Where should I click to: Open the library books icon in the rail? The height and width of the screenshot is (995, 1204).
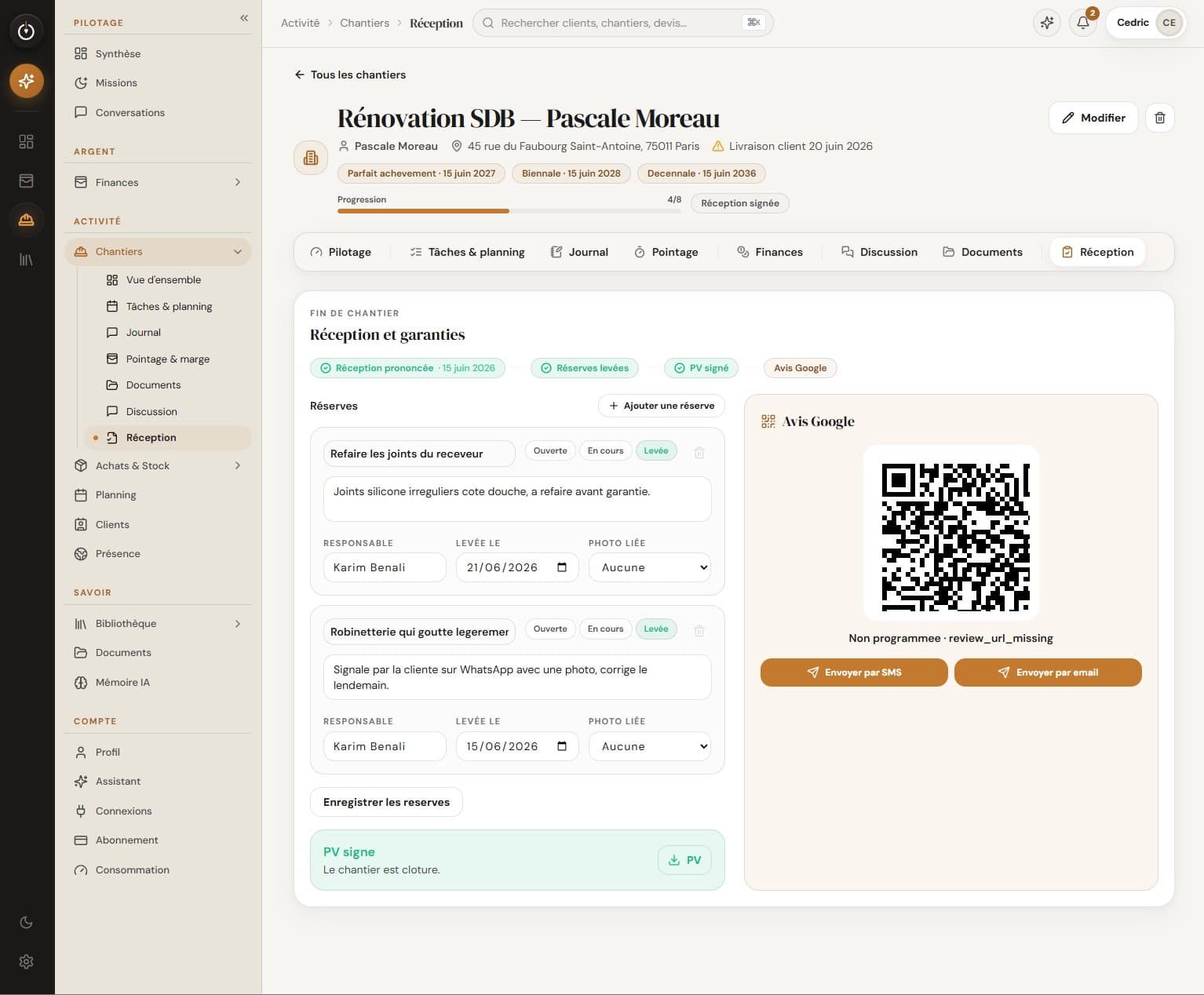pos(27,259)
